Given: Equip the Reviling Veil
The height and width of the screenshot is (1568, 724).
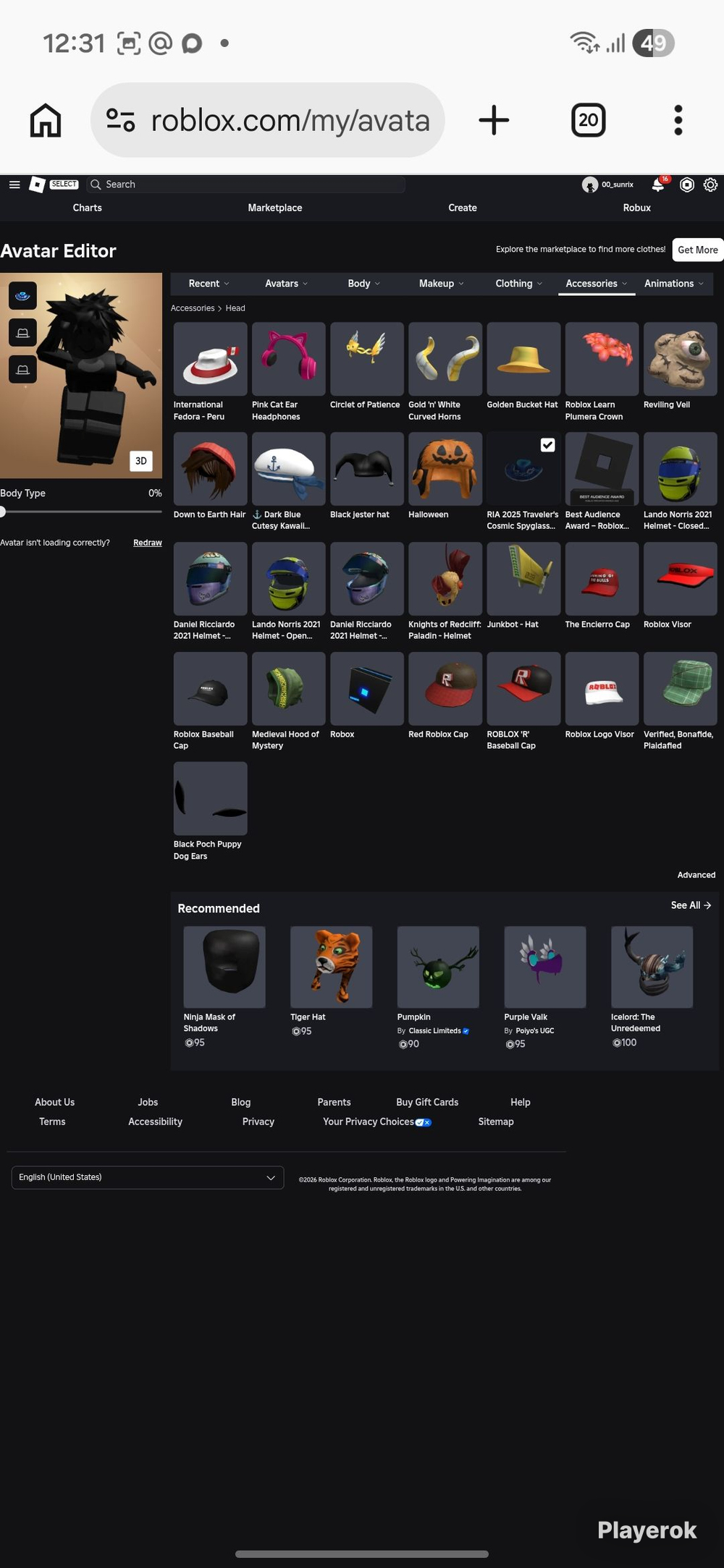Looking at the screenshot, I should coord(681,359).
